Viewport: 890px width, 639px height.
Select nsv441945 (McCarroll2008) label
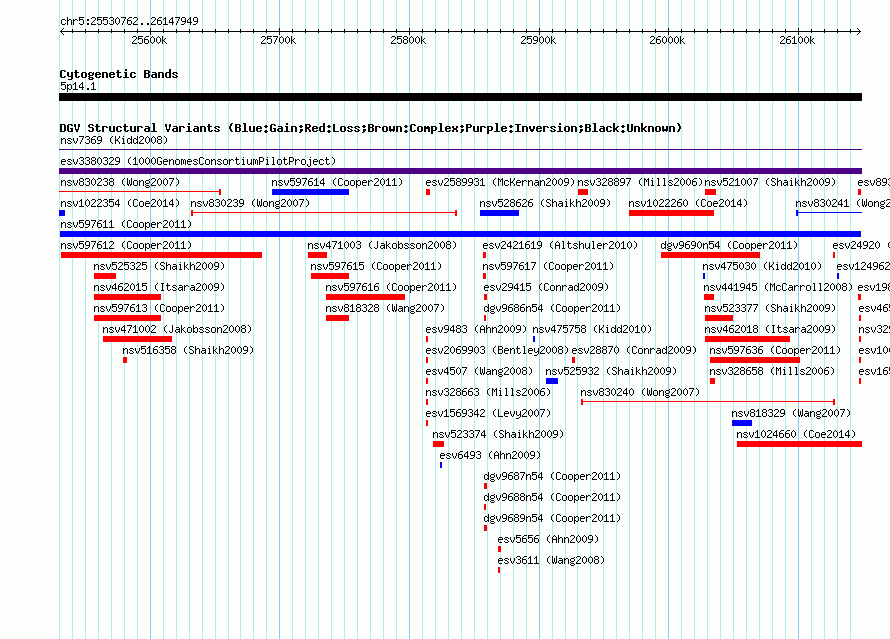pyautogui.click(x=778, y=287)
